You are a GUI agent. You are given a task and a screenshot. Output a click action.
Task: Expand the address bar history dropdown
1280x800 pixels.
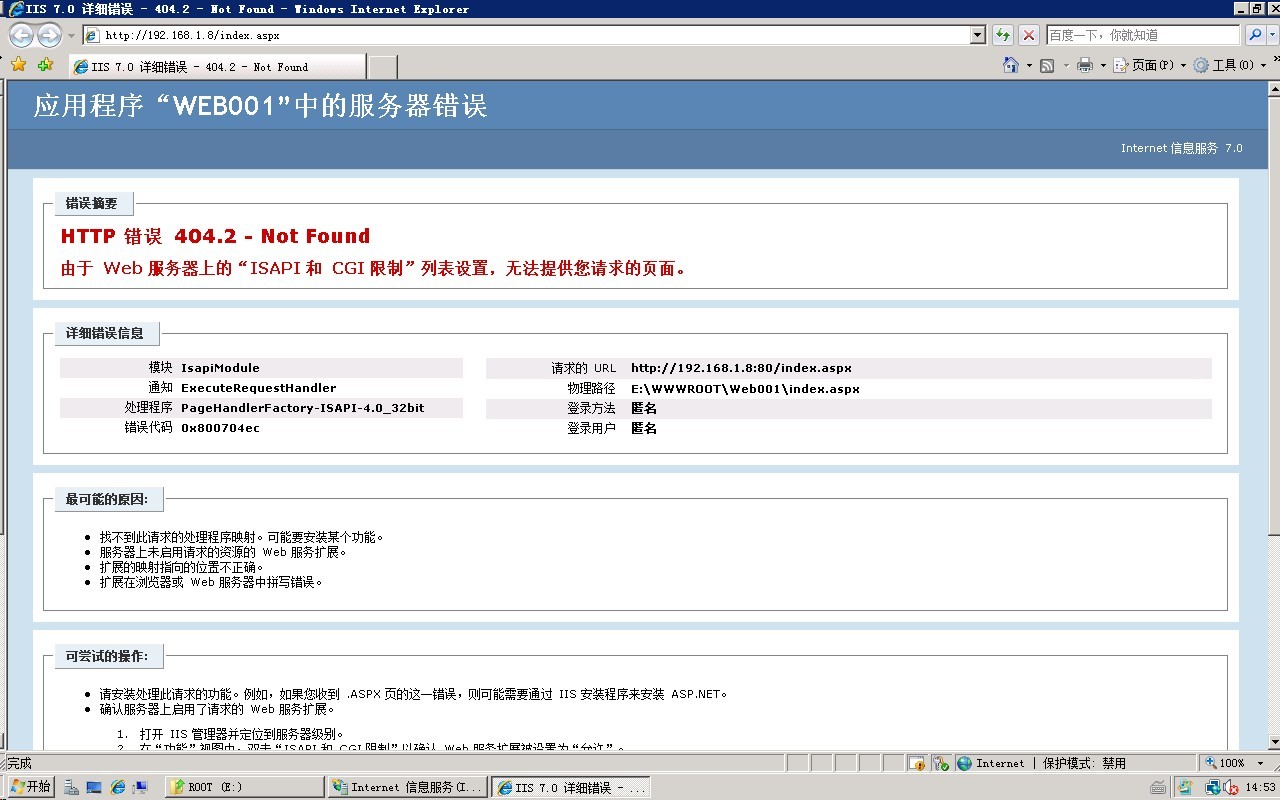(x=978, y=35)
